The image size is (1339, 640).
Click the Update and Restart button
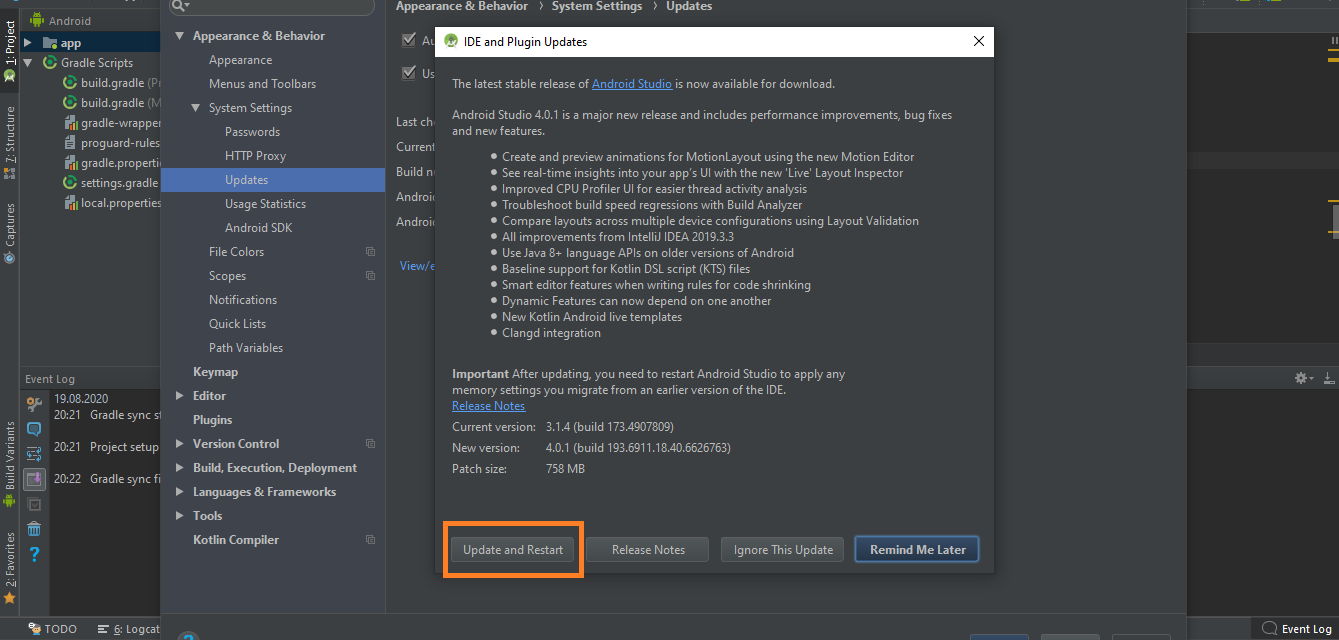513,549
